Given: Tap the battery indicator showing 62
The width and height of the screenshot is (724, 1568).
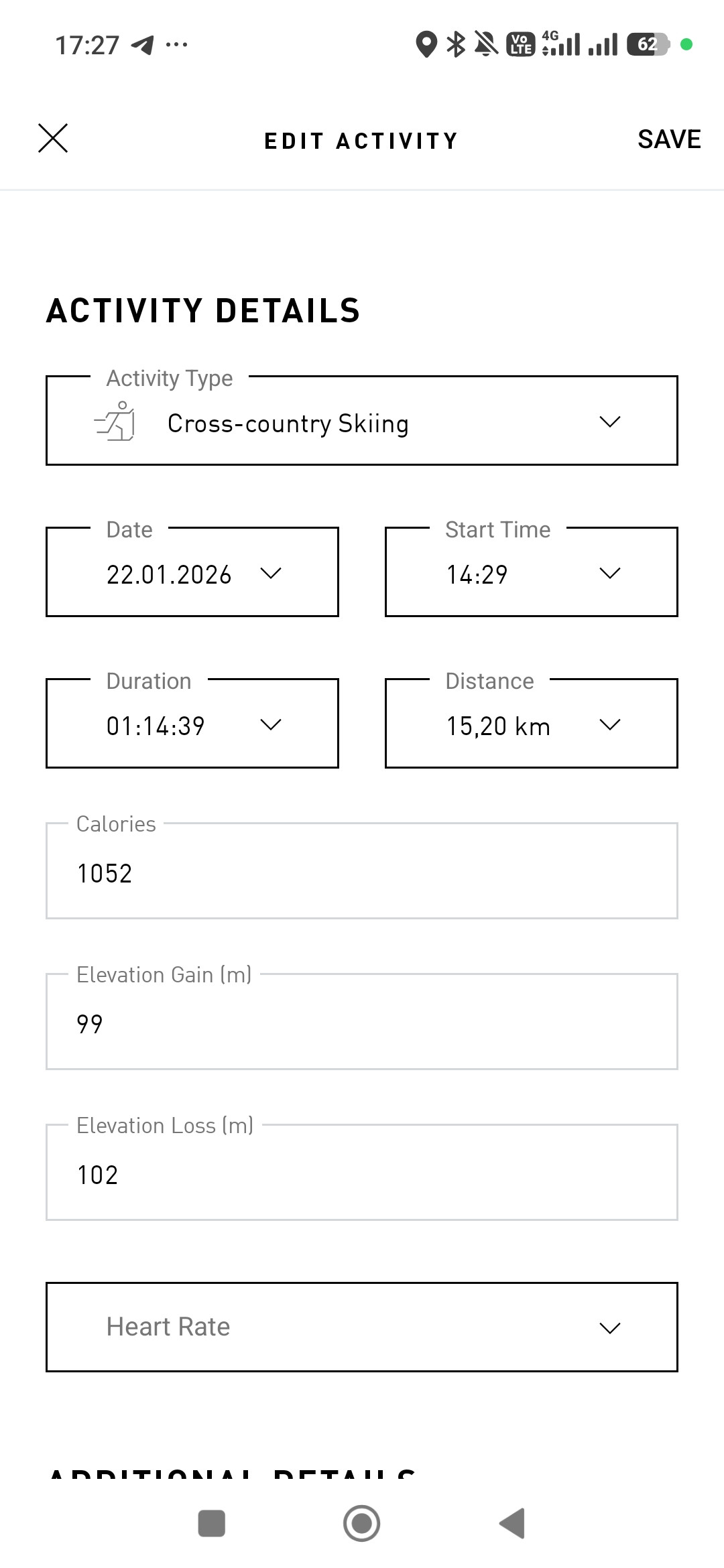Looking at the screenshot, I should [648, 44].
